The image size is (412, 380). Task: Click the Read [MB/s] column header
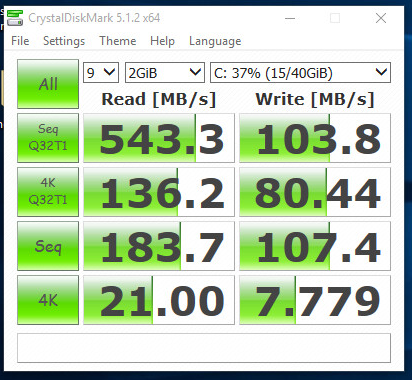pos(159,99)
